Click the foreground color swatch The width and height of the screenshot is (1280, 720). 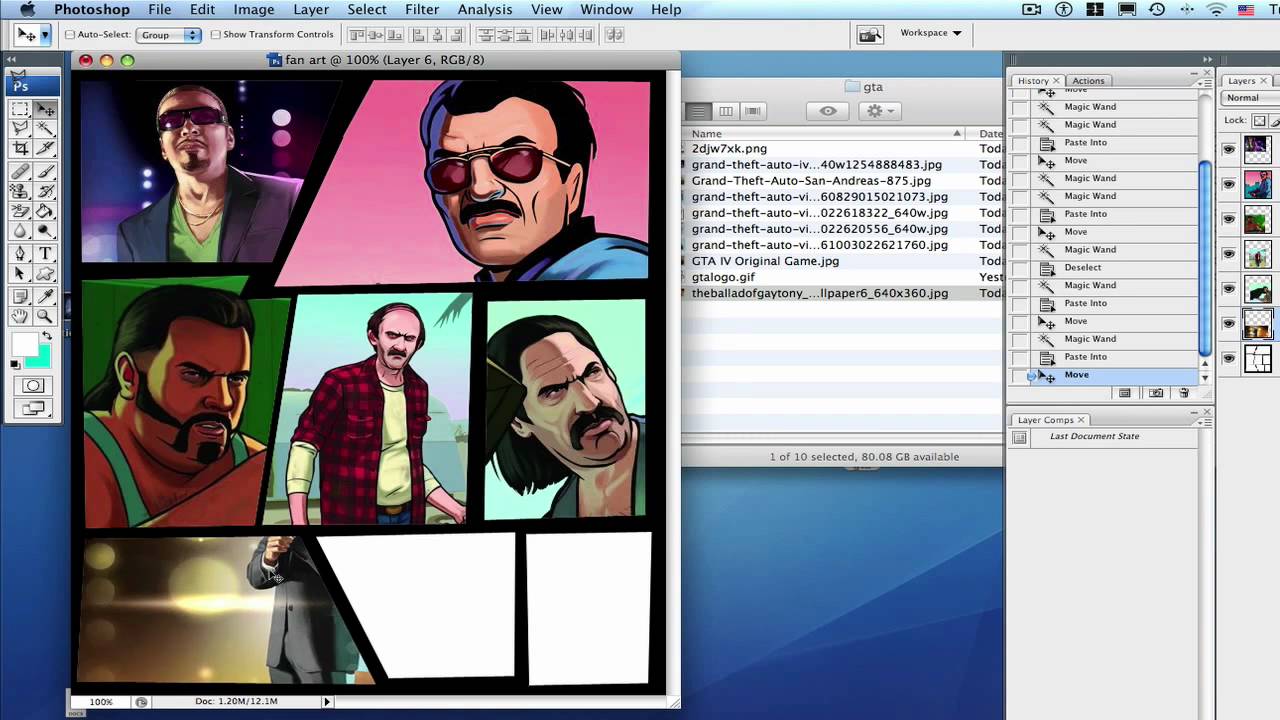(x=24, y=345)
